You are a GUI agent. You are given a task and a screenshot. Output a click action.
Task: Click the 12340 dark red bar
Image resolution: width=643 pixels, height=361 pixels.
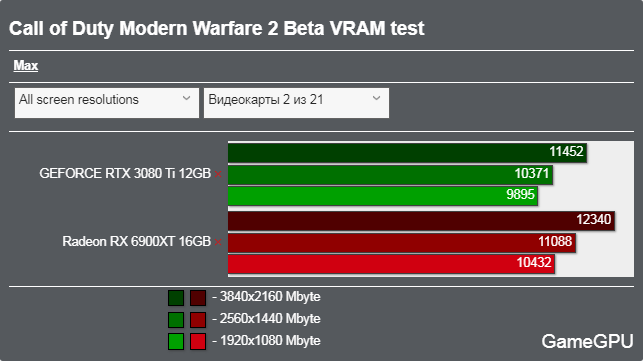[422, 221]
